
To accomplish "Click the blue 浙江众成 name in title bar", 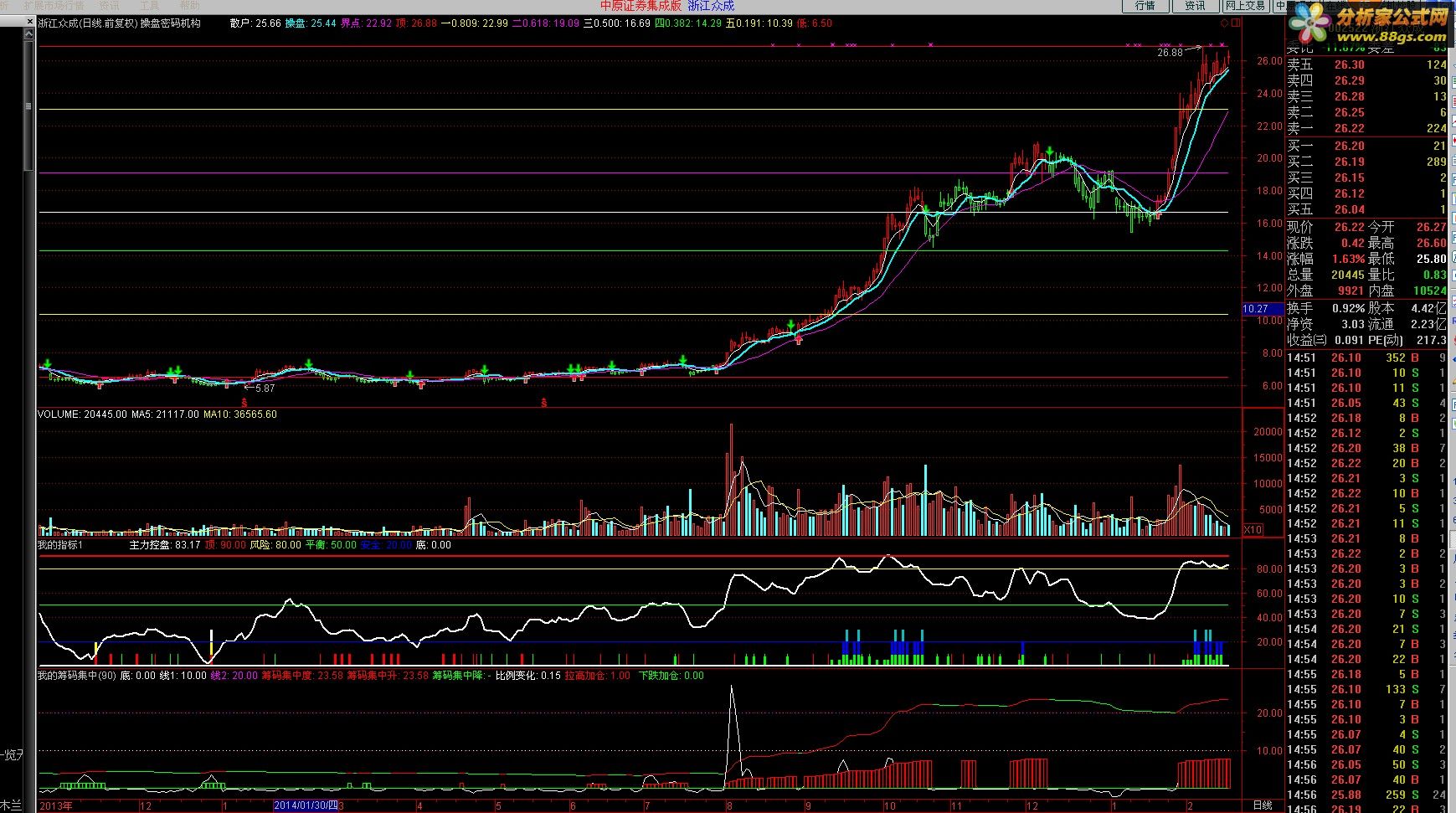I will [711, 6].
